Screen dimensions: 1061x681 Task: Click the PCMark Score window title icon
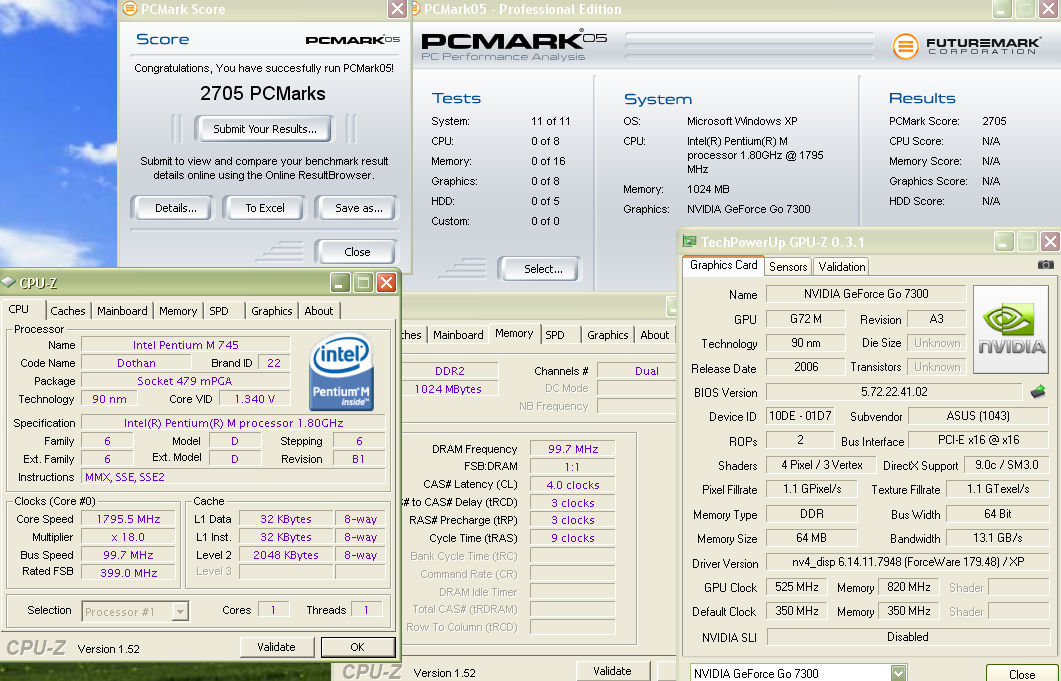click(129, 9)
